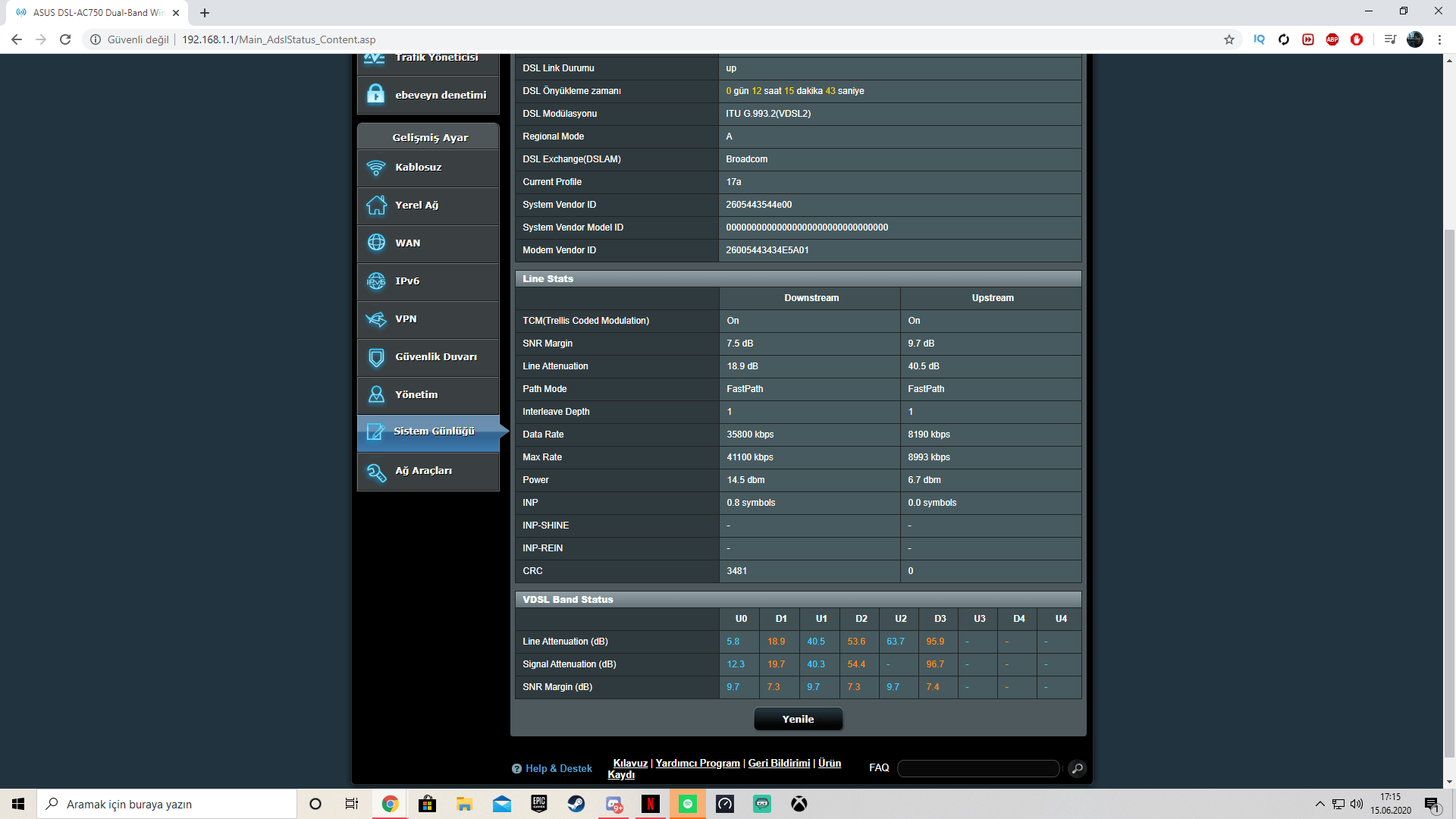Open Spotify from the Windows taskbar
This screenshot has width=1456, height=819.
point(687,804)
